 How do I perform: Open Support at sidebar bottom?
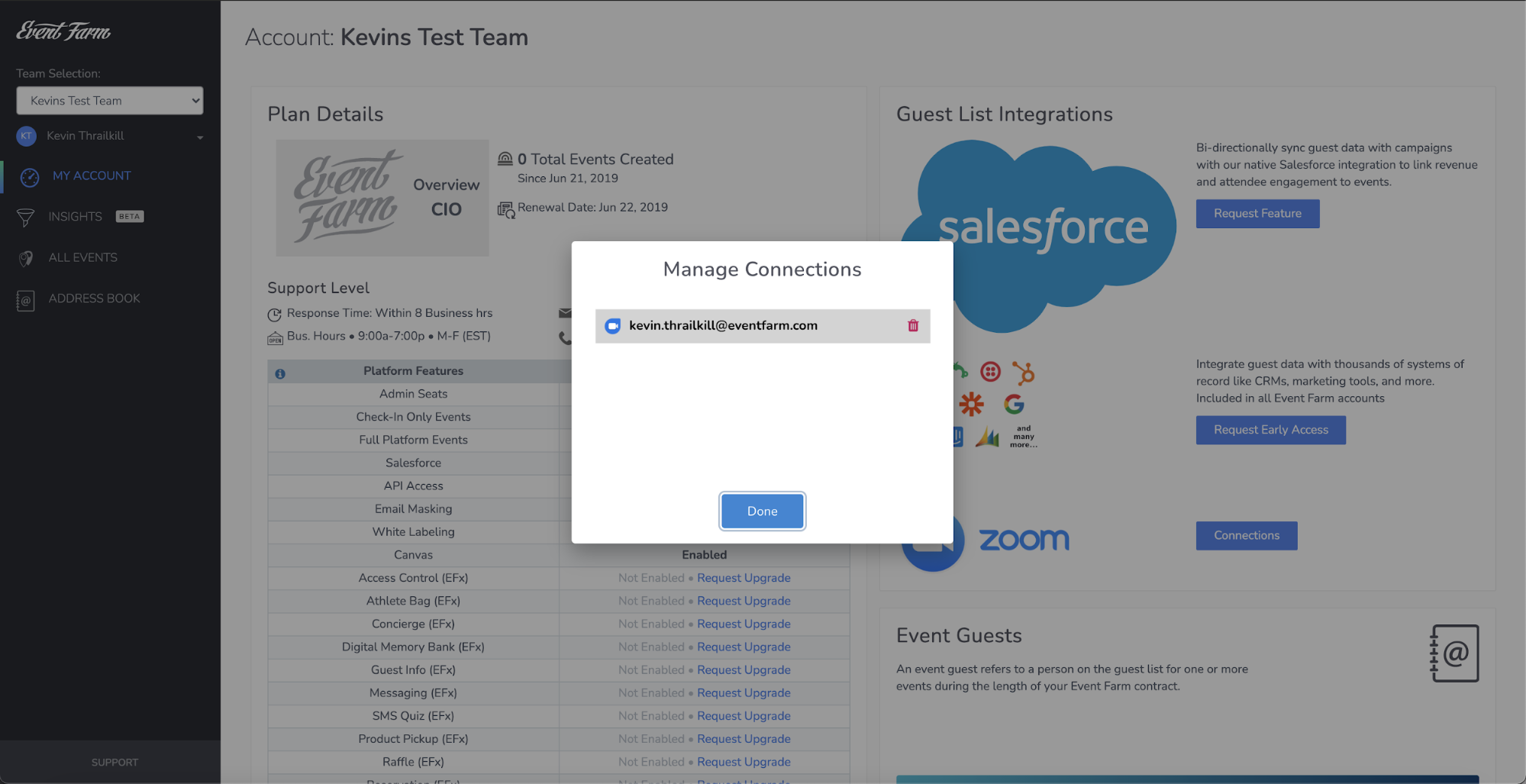[115, 762]
